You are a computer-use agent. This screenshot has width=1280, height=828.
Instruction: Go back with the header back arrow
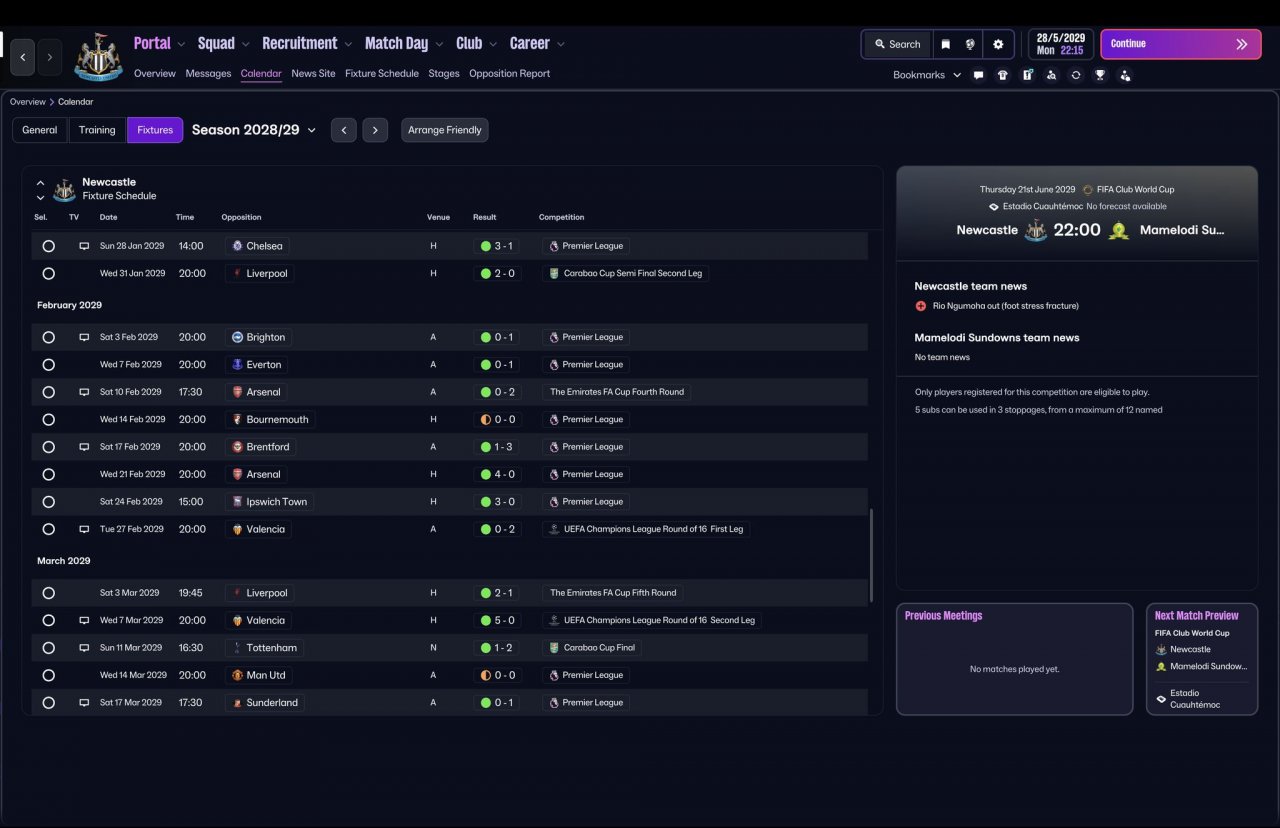click(23, 57)
